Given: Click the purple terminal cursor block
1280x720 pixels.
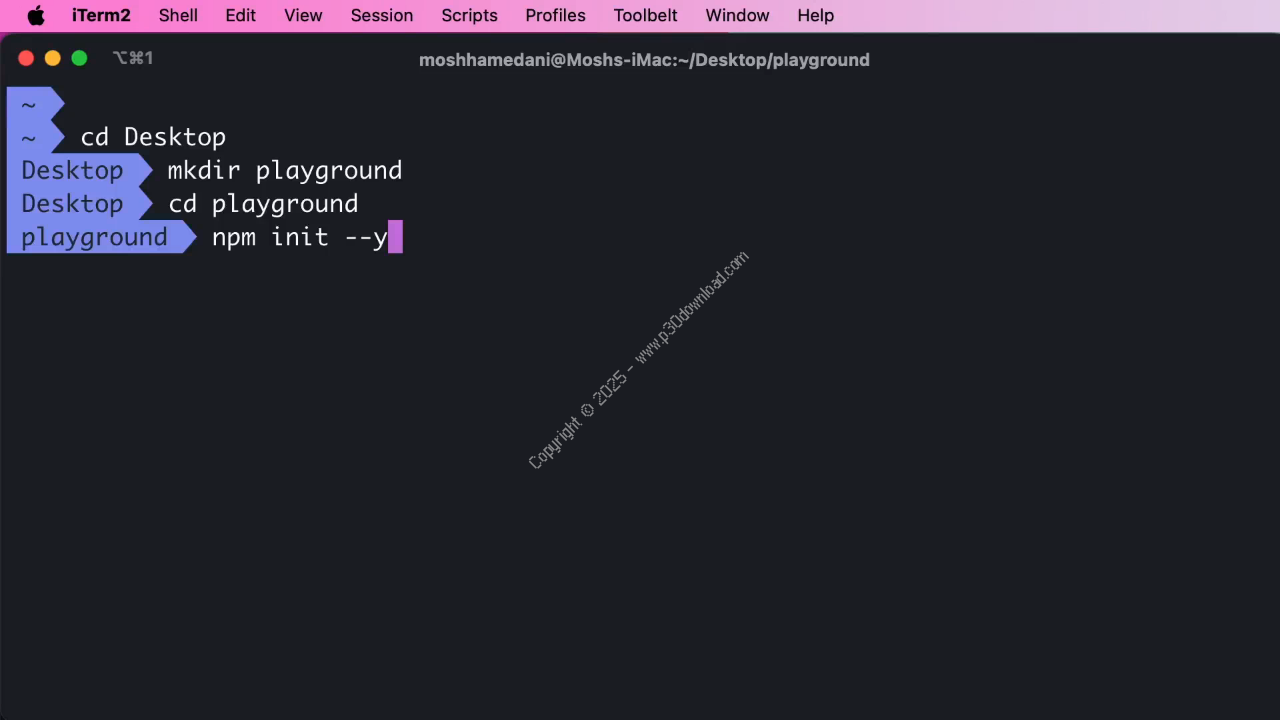Looking at the screenshot, I should (395, 237).
